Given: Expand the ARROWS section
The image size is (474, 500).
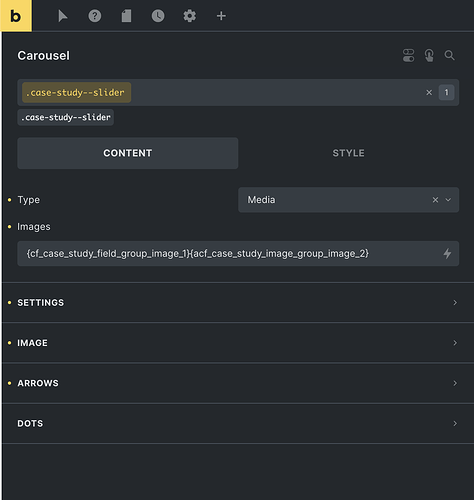Looking at the screenshot, I should (x=238, y=383).
